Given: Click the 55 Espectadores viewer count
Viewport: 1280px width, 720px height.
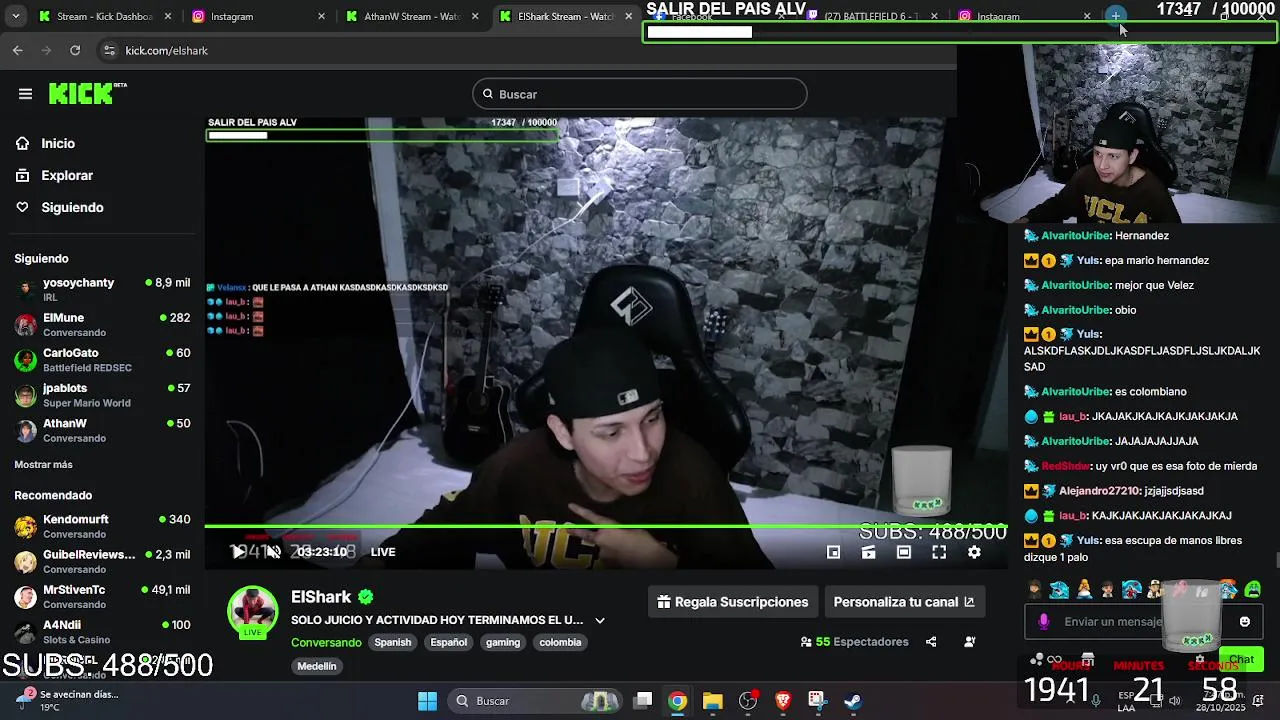Looking at the screenshot, I should point(854,642).
